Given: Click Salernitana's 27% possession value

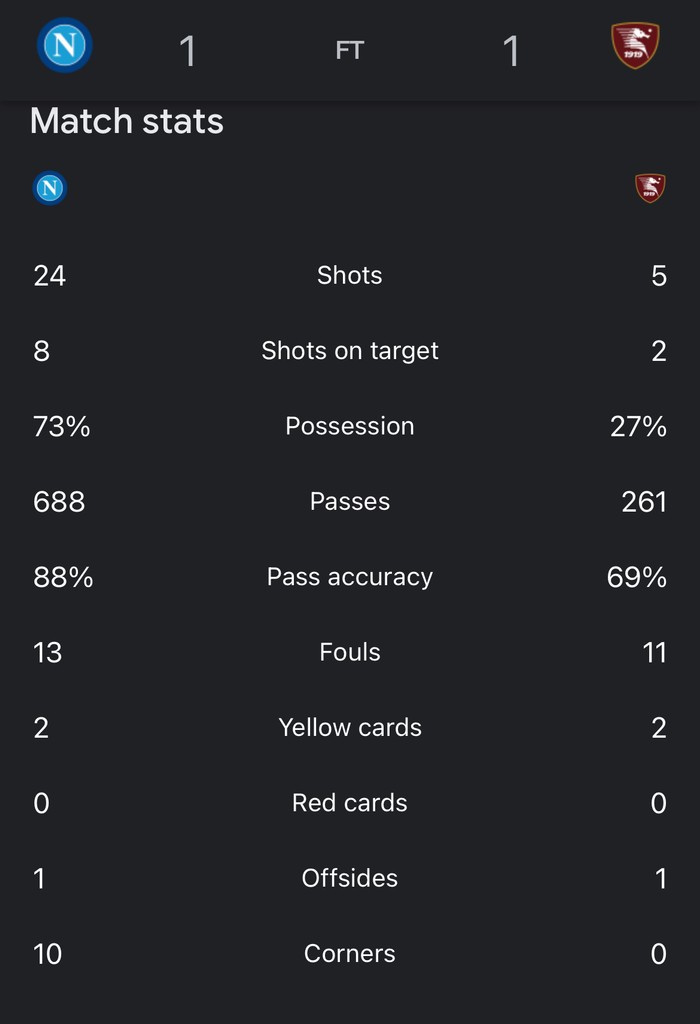Looking at the screenshot, I should pos(638,426).
